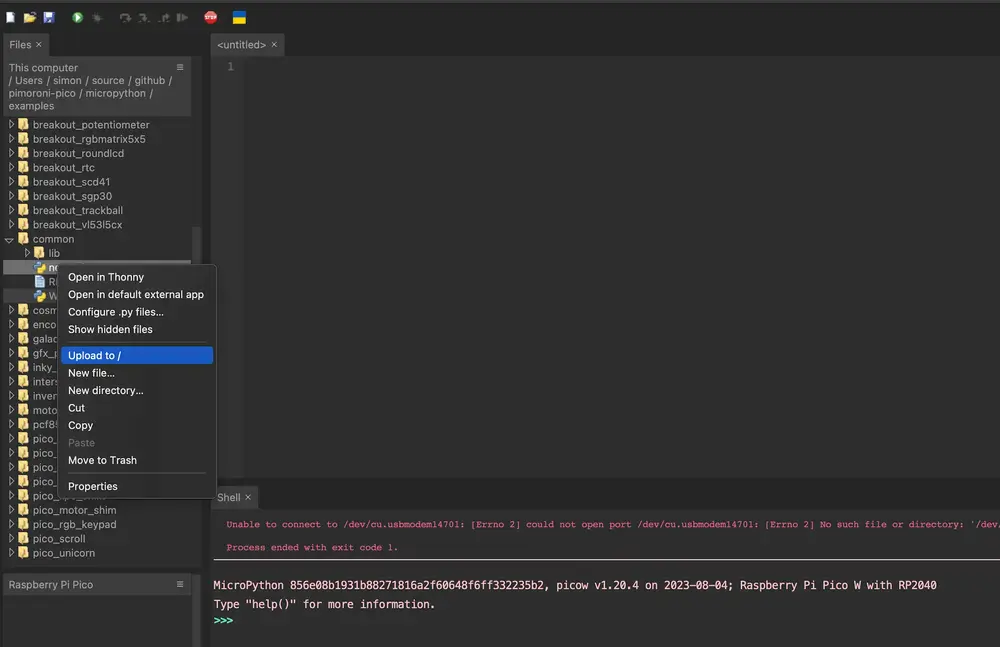Switch to the Shell tab
The image size is (1000, 647).
231,496
